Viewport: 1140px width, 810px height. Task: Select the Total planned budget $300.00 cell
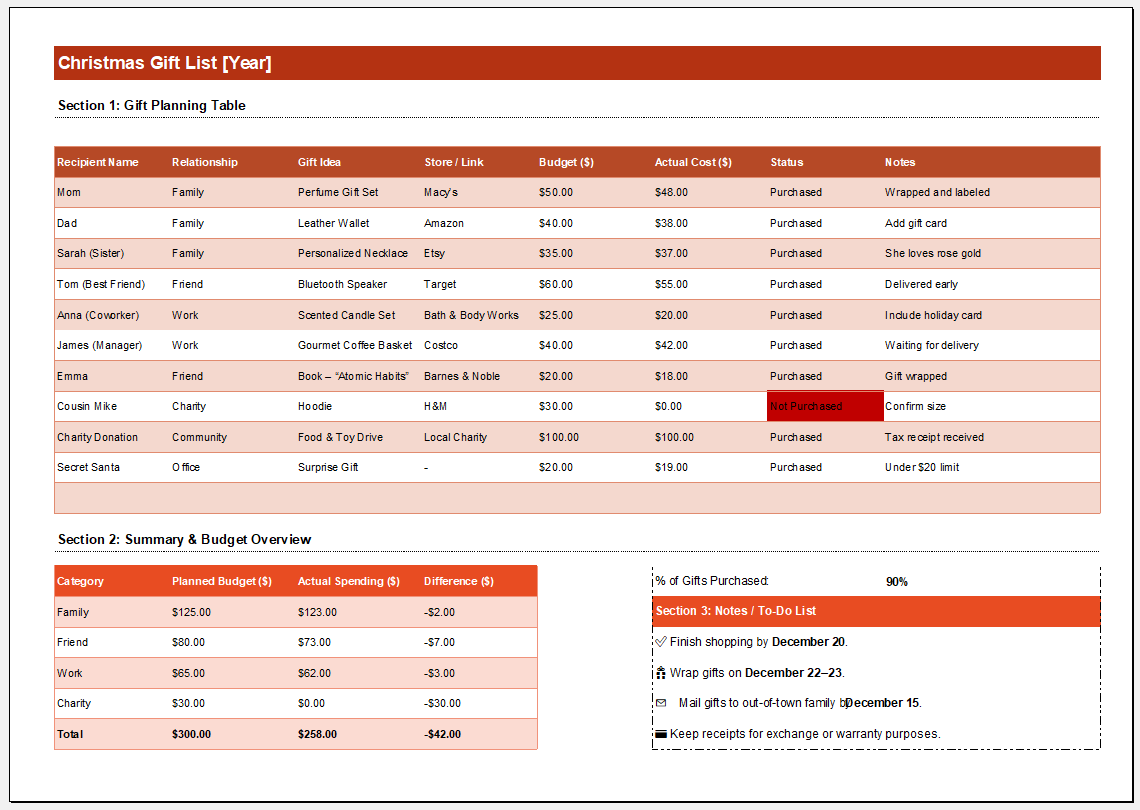click(192, 734)
